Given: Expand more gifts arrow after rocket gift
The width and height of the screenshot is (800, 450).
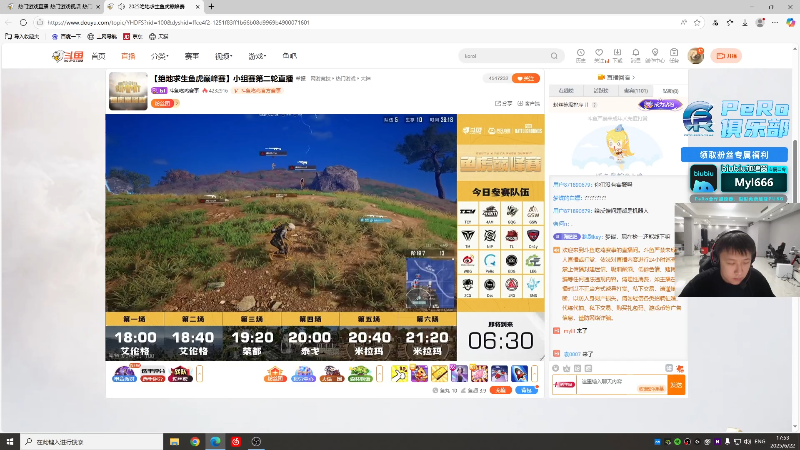Looking at the screenshot, I should 534,373.
